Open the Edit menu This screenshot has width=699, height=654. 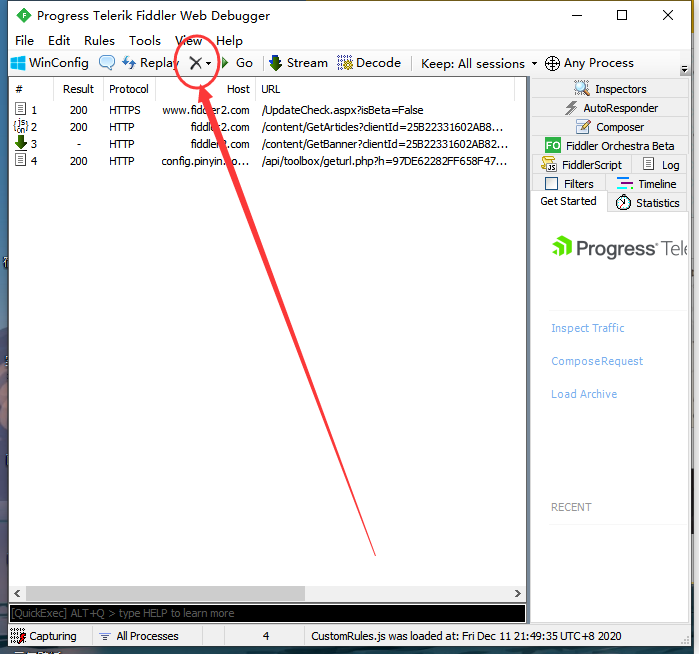pos(59,41)
